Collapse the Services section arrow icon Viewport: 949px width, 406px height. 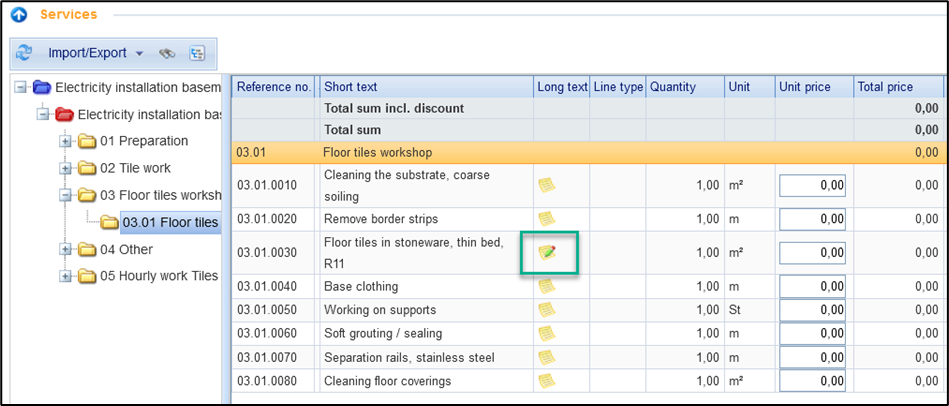click(x=18, y=15)
